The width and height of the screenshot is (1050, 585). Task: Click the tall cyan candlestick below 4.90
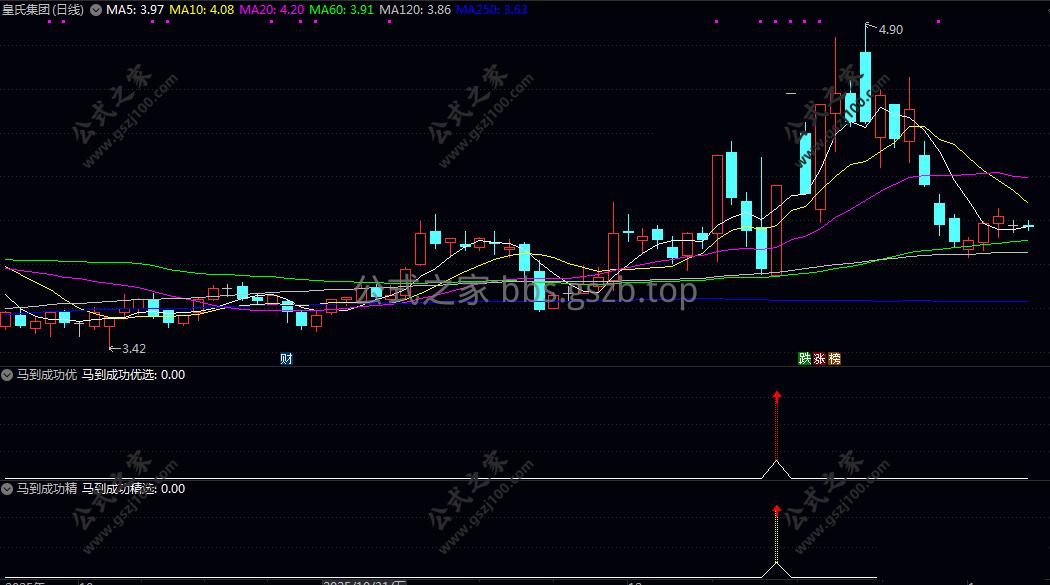coord(865,88)
